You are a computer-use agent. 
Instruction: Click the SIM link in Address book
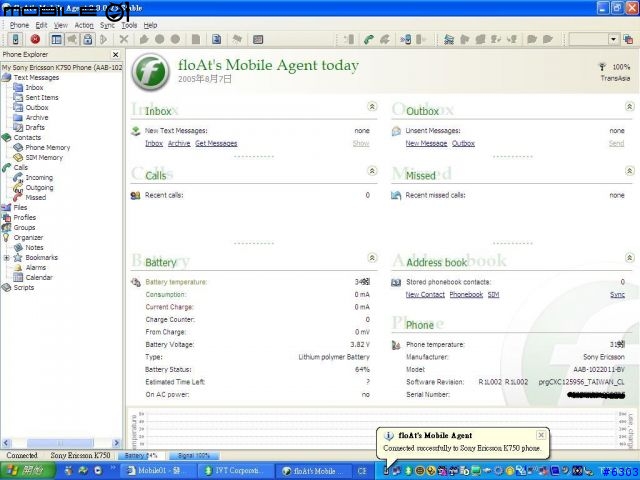(x=493, y=294)
